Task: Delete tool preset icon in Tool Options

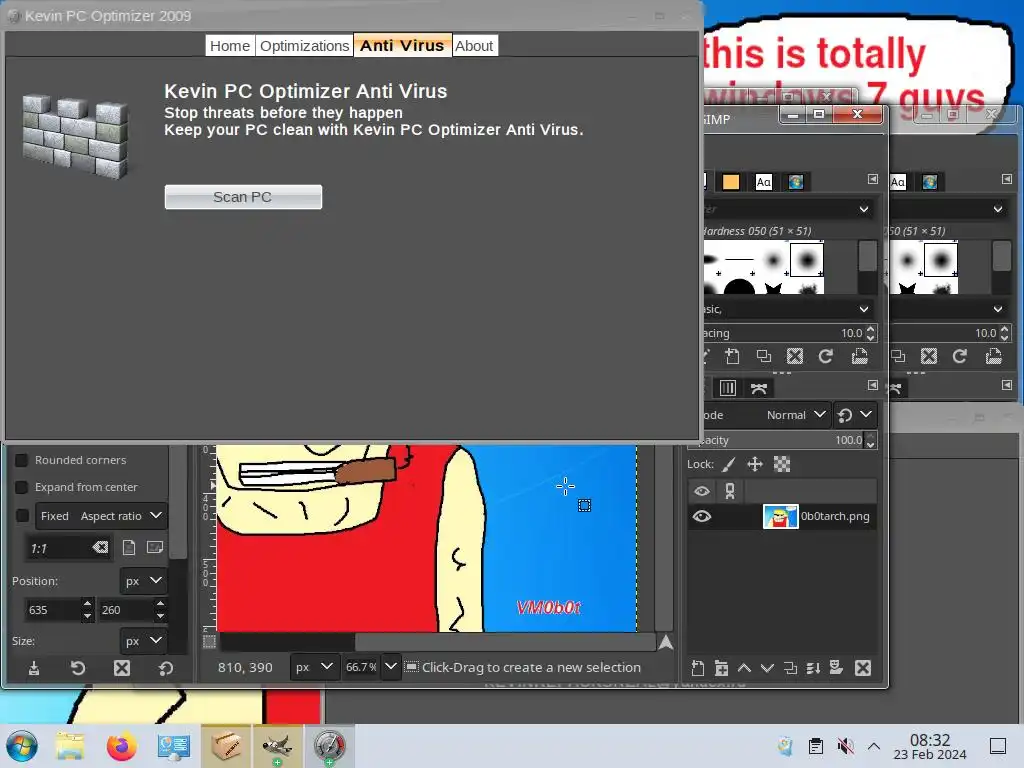Action: tap(121, 668)
